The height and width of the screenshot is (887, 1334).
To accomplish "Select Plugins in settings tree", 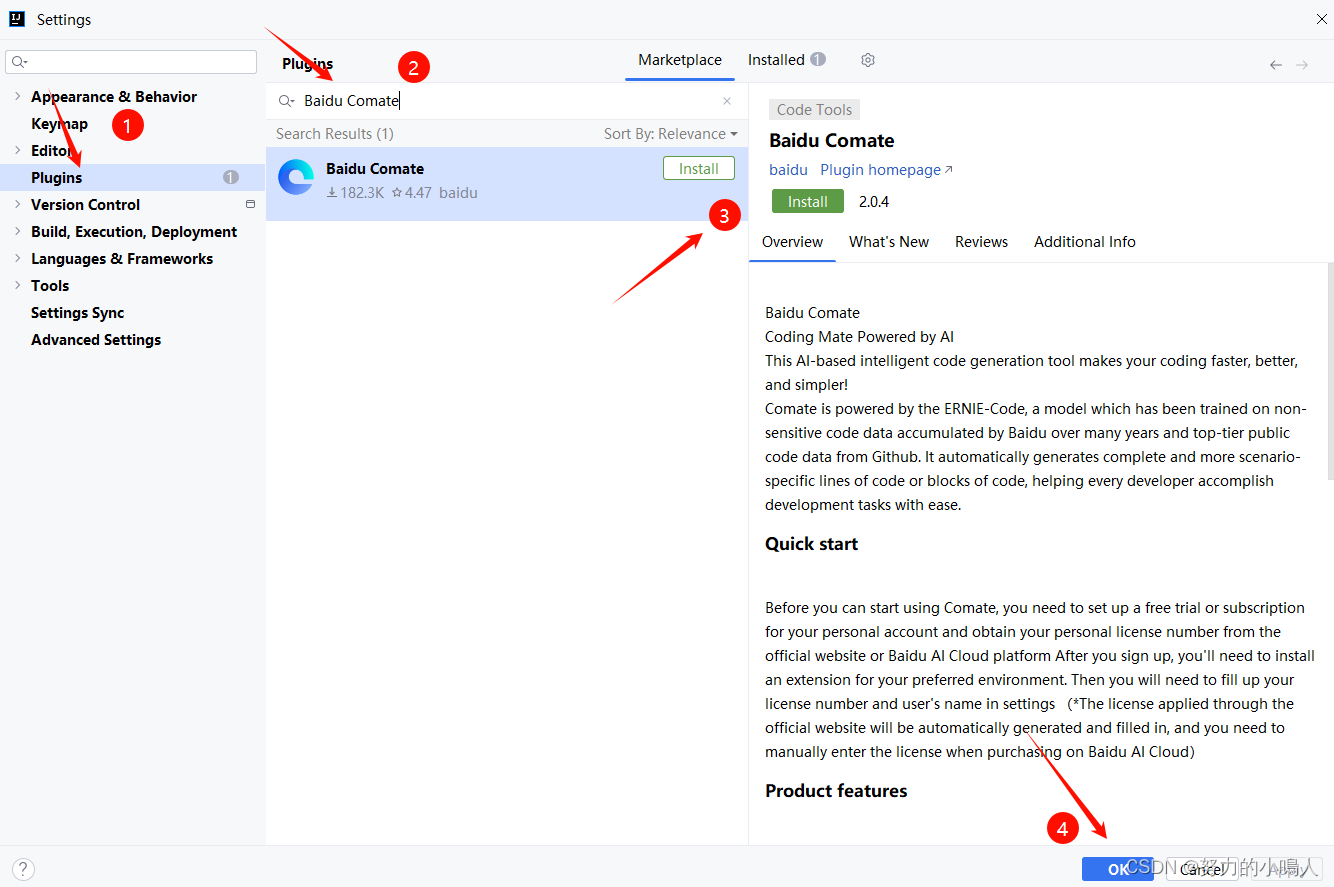I will tap(132, 177).
